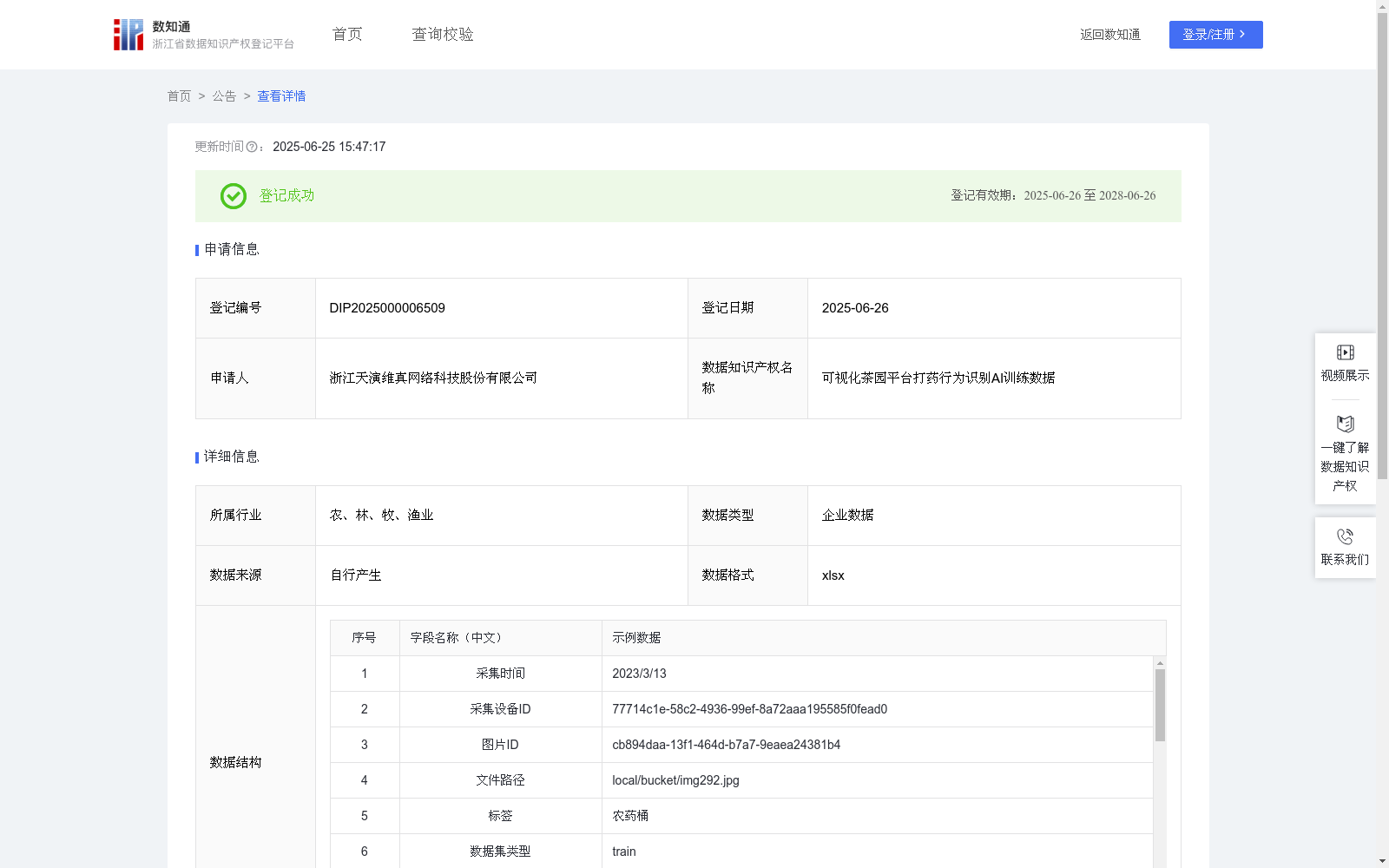This screenshot has height=868, width=1389.
Task: Select update time 2025-06-25 15:47:17
Action: 329,148
